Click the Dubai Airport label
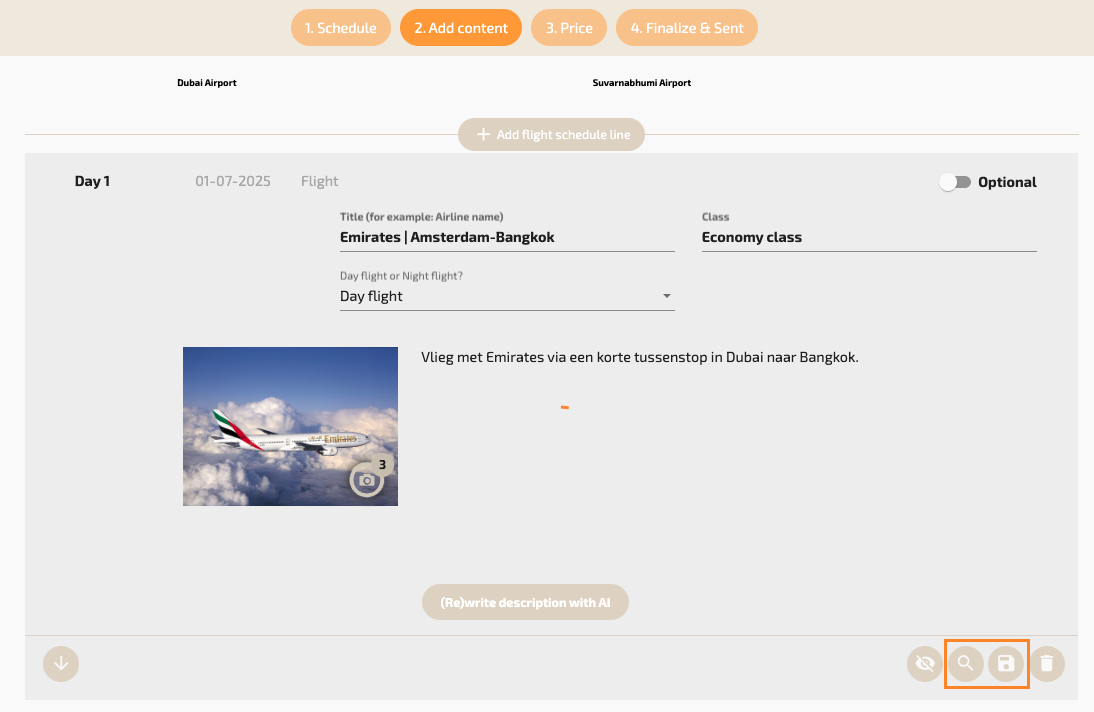Screen dimensions: 1094x712 (x=207, y=82)
